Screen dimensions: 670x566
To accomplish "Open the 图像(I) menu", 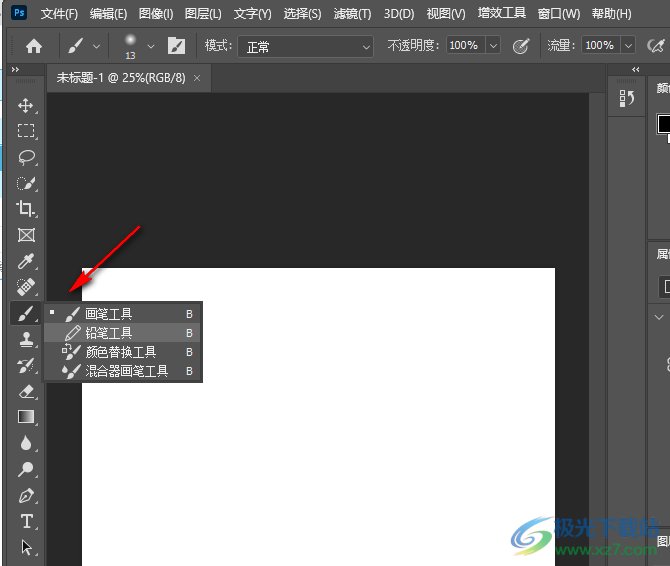I will tap(156, 14).
